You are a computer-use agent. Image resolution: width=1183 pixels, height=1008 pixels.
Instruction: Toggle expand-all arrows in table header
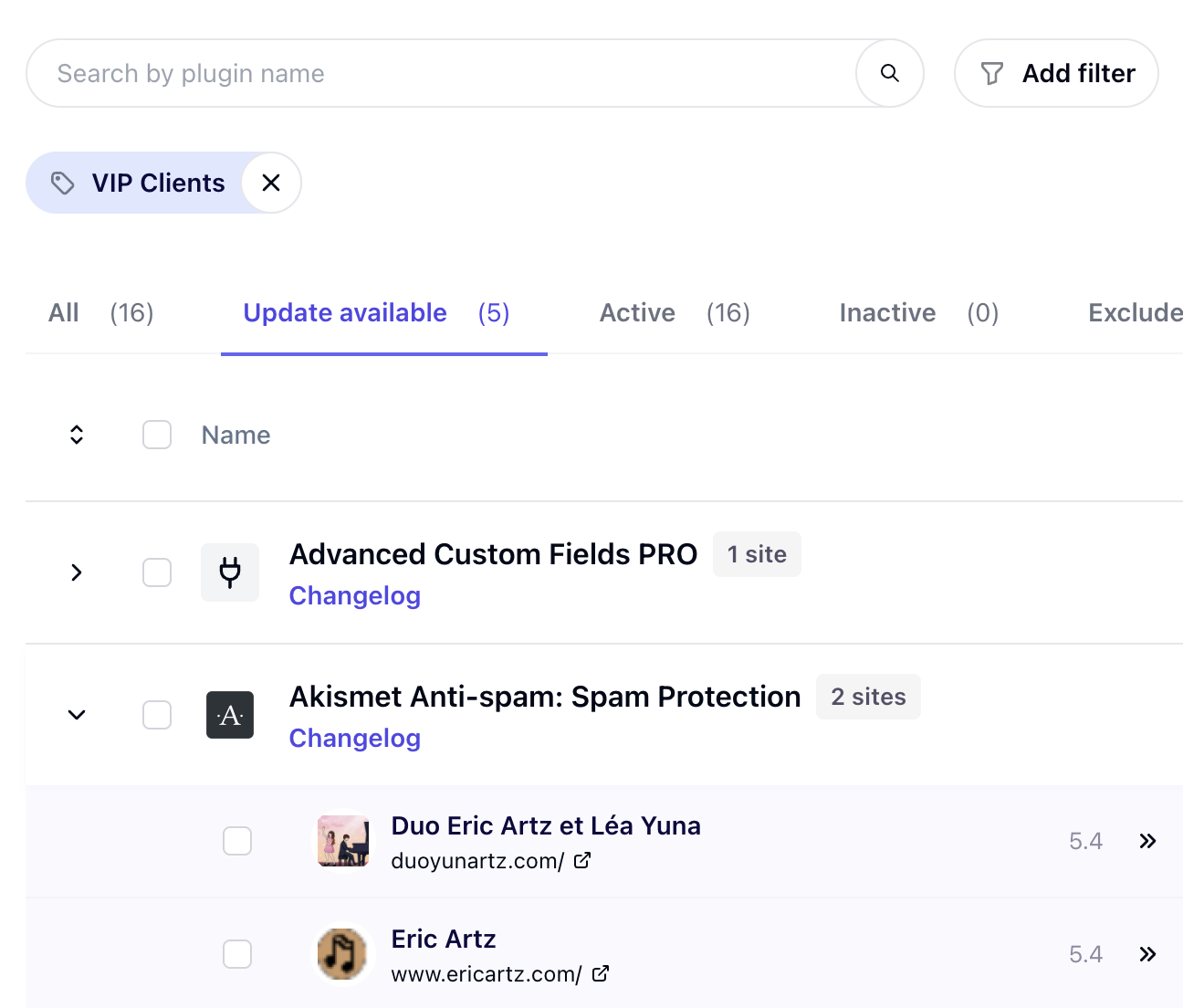[77, 435]
